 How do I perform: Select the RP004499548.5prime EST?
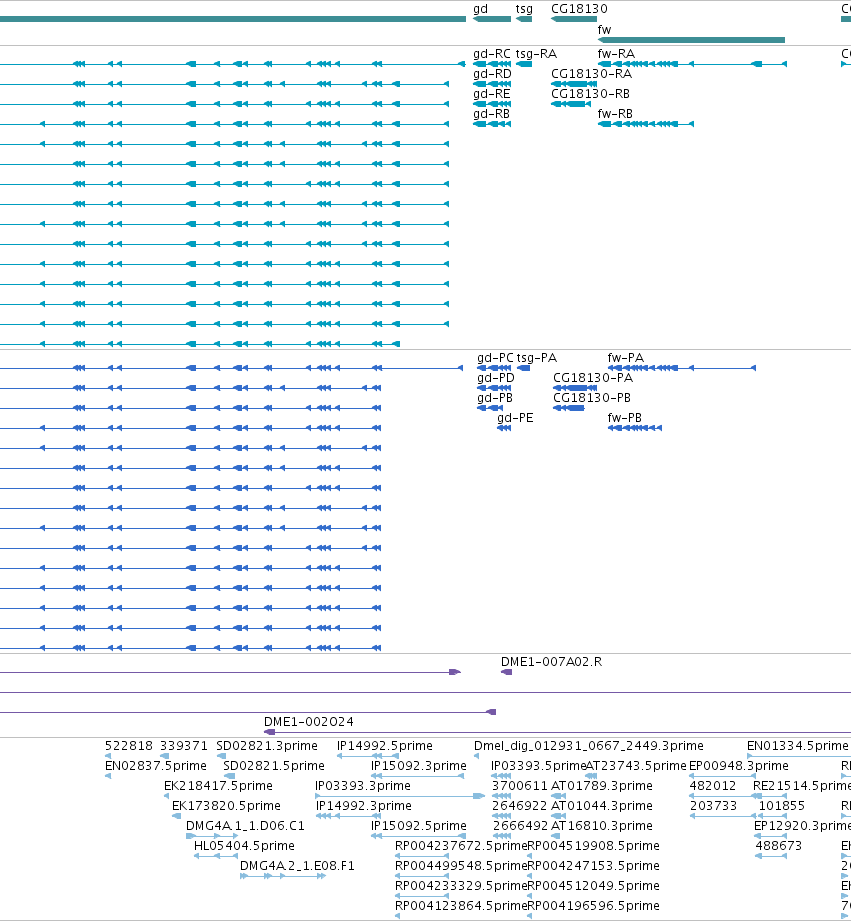(x=422, y=876)
